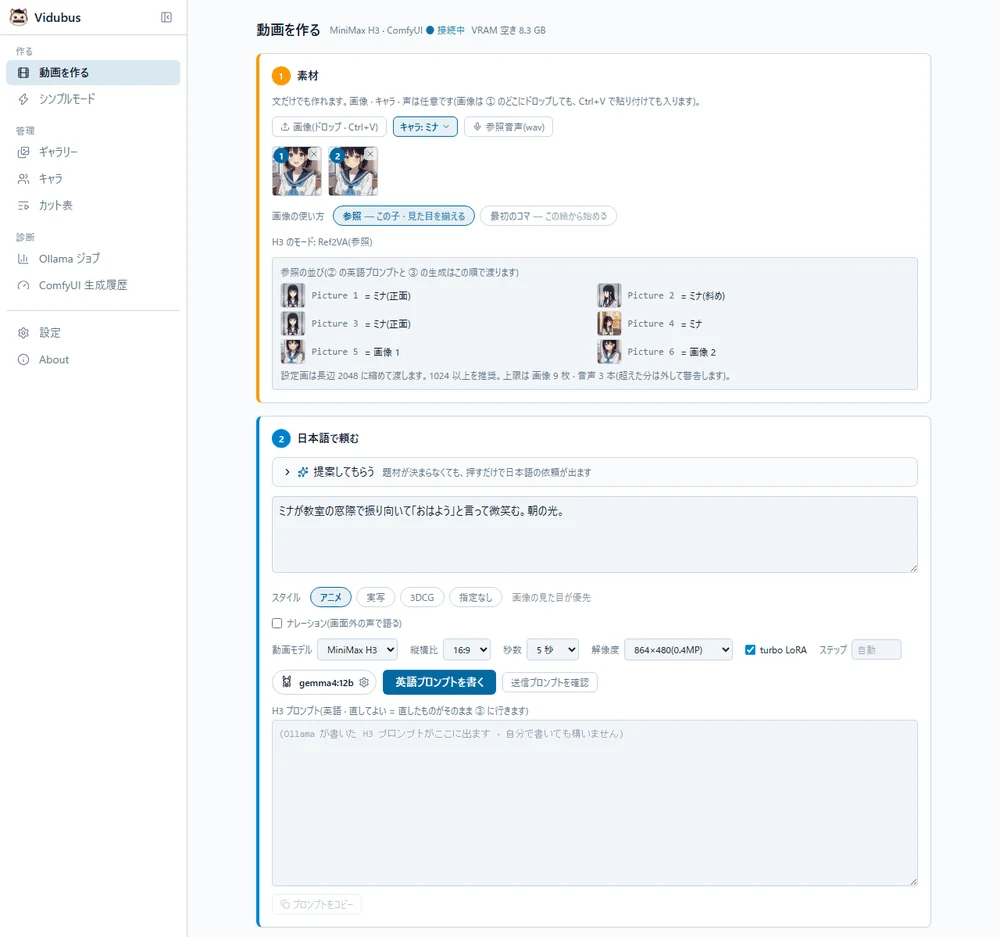Click the 接続中 connection status text
Image resolution: width=1000 pixels, height=937 pixels.
[451, 30]
